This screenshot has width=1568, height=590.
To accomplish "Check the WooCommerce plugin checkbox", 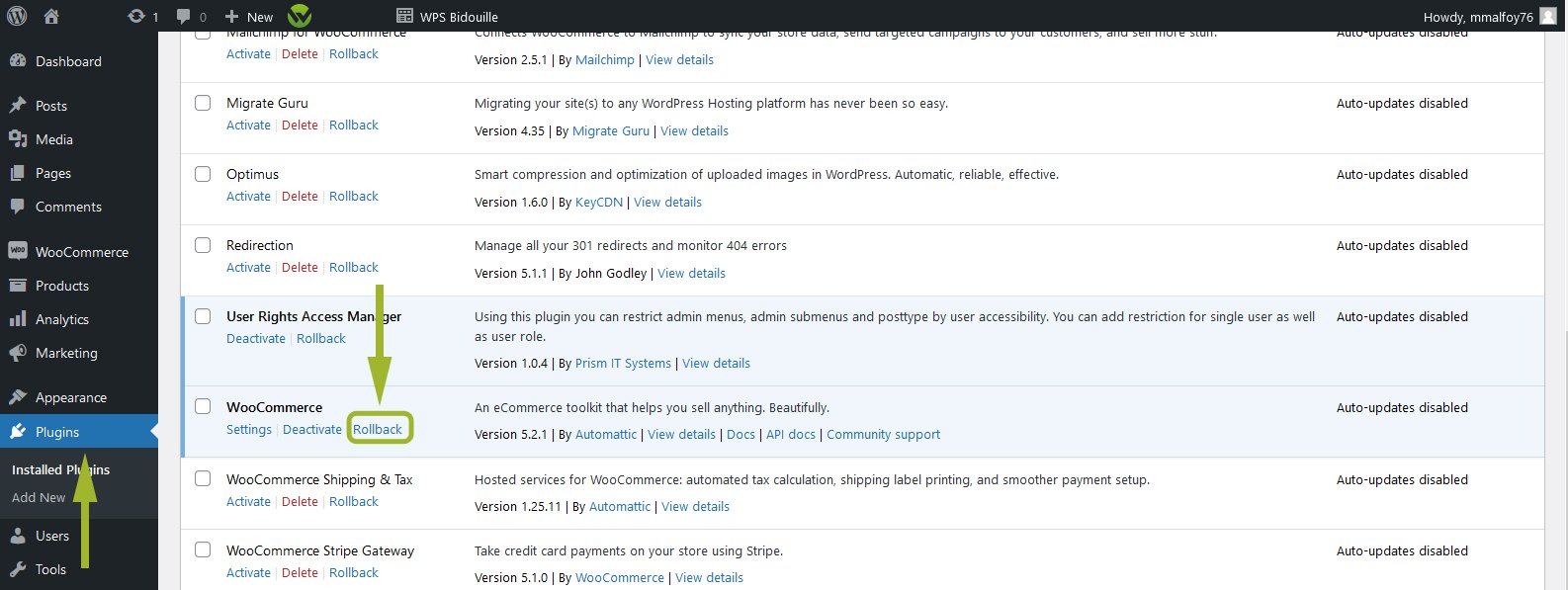I will point(203,406).
